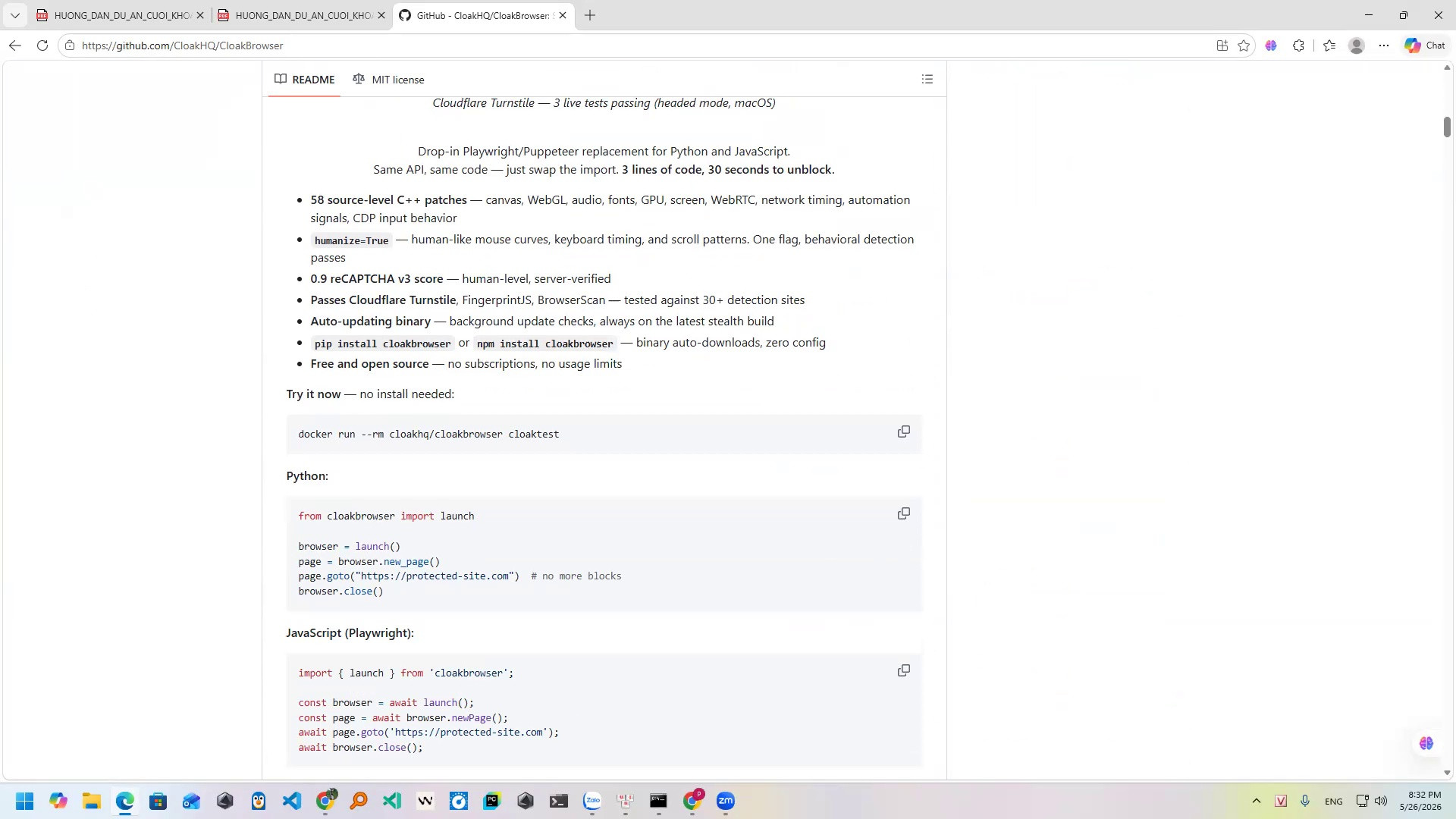Open Microsoft Store from the taskbar
The width and height of the screenshot is (1456, 819).
point(158,801)
